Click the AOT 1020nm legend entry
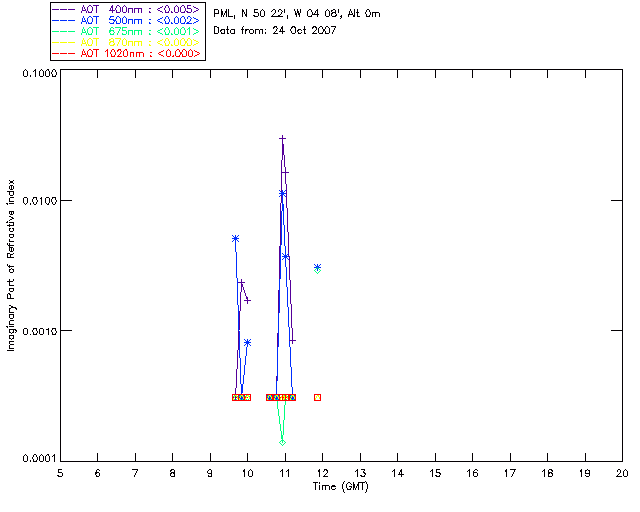Screen dimensions: 640x512 (127, 53)
